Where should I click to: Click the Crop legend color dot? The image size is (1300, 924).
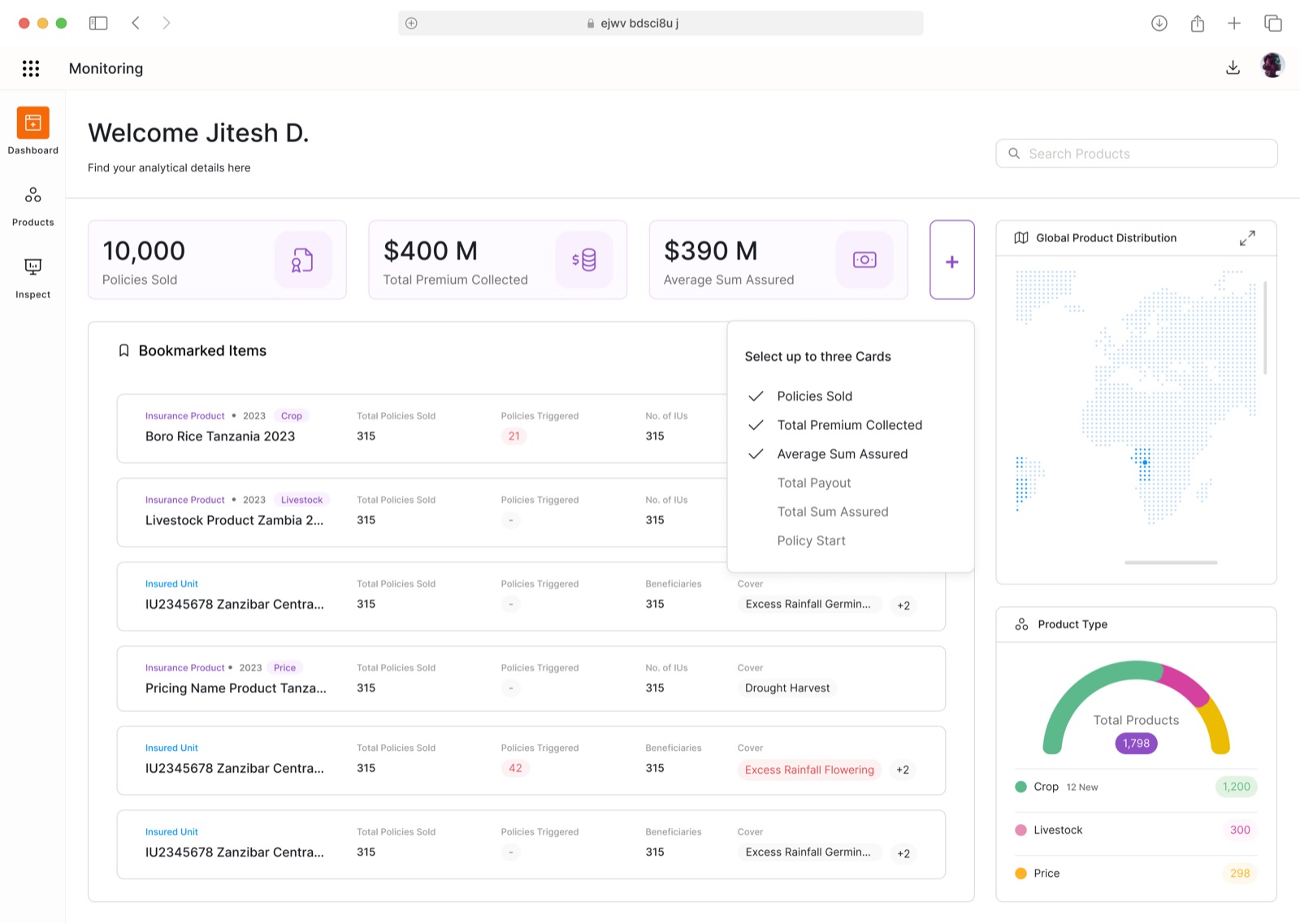[1020, 787]
